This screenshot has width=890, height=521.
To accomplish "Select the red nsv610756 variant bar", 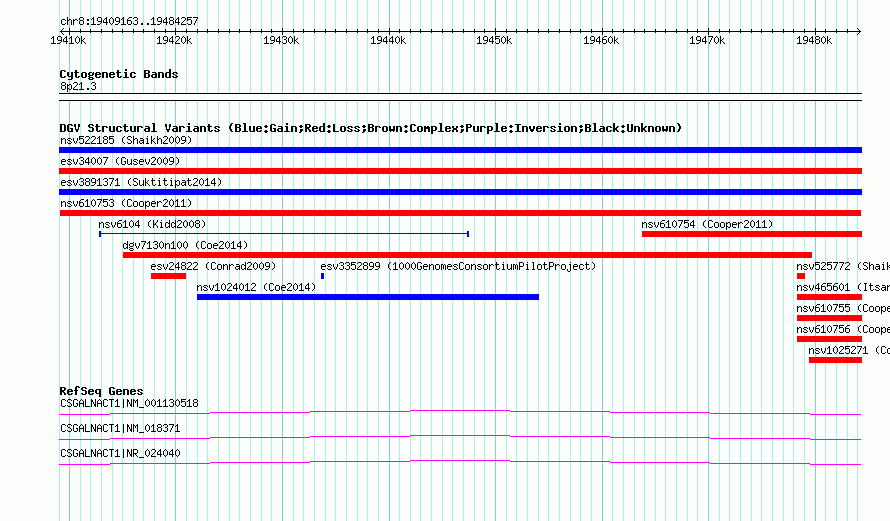I will (829, 339).
